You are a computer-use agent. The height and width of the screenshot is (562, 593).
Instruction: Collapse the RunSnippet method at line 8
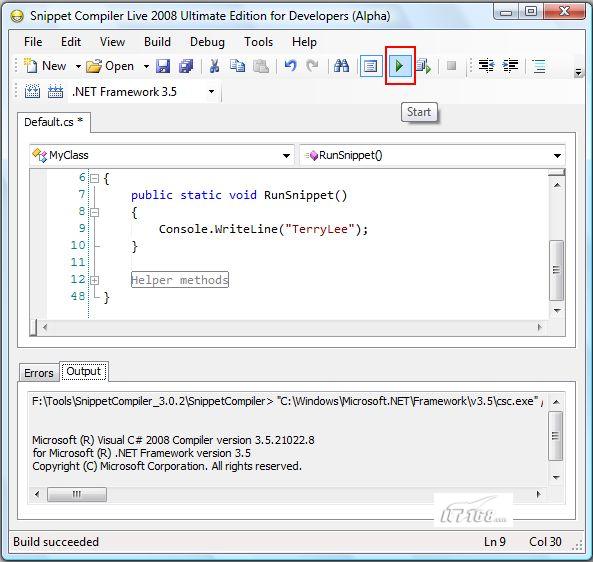(95, 212)
